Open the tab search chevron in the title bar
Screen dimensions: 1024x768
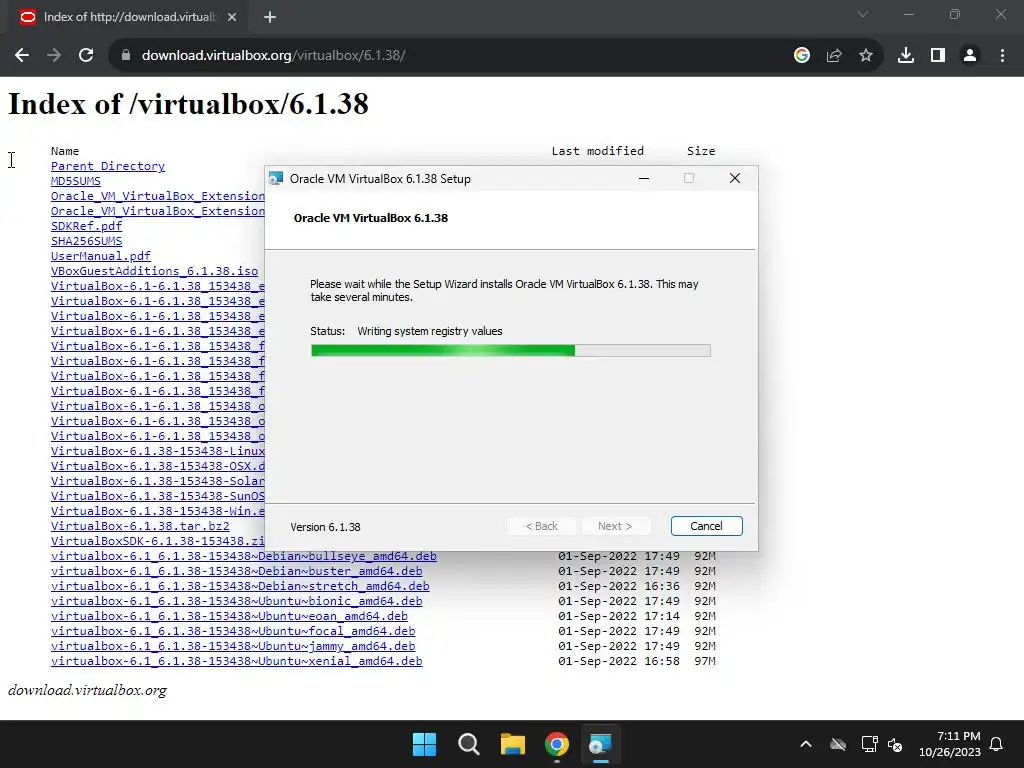click(863, 14)
